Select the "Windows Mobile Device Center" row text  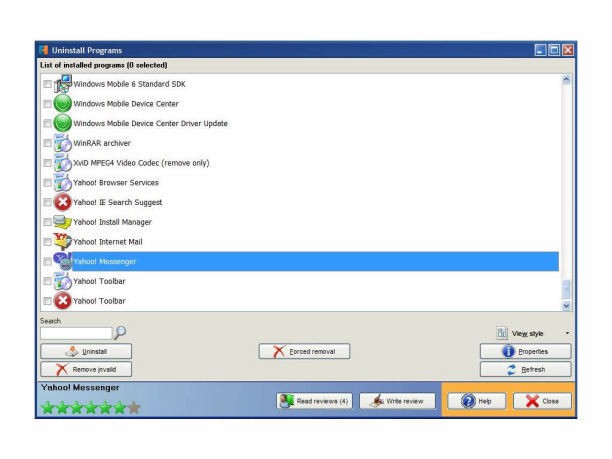pos(126,104)
